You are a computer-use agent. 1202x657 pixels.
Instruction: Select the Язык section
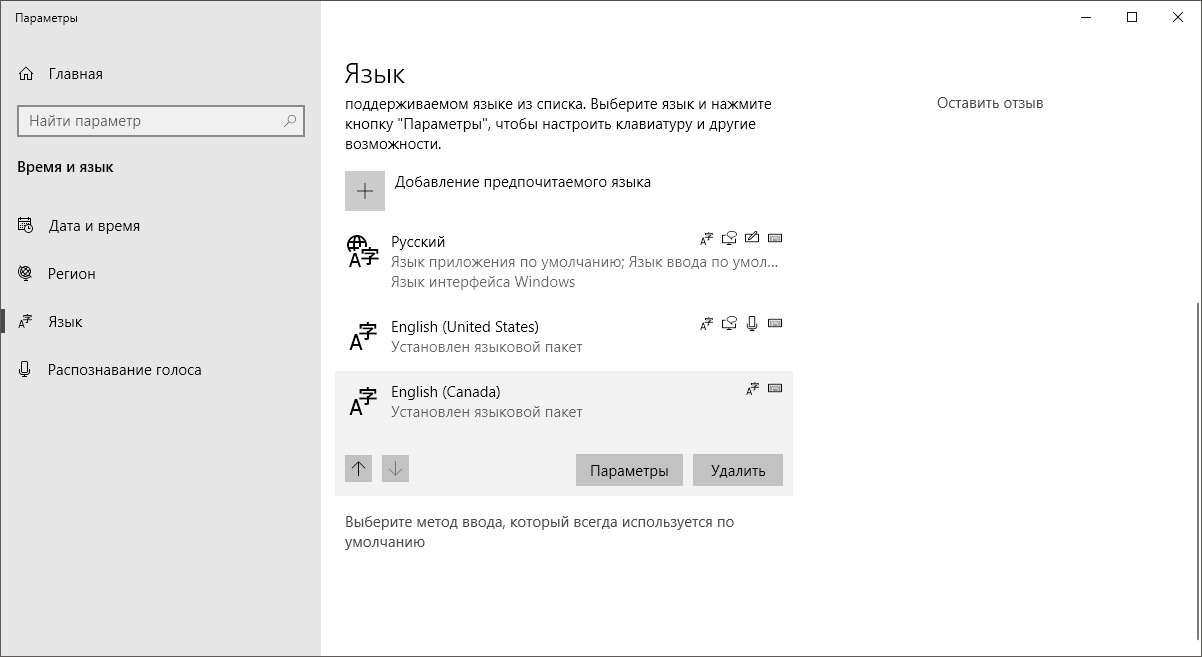click(160, 322)
